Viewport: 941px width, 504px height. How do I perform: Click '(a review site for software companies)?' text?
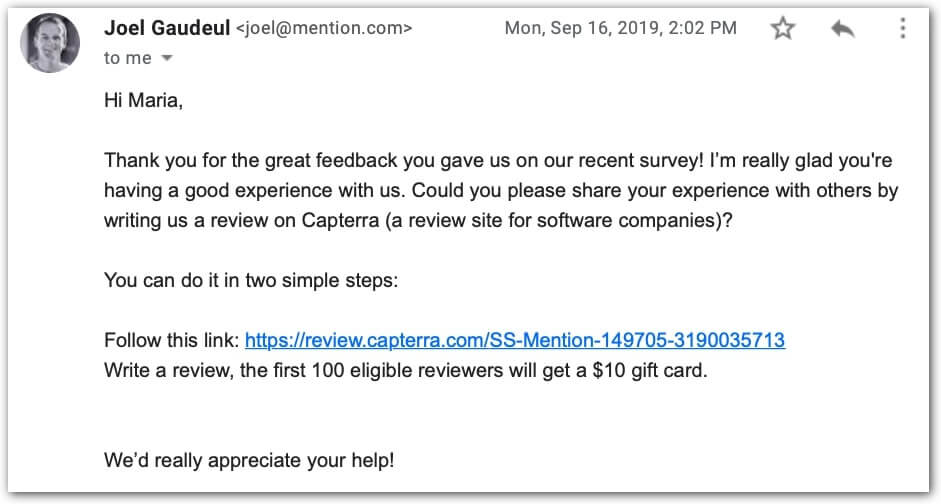click(559, 220)
